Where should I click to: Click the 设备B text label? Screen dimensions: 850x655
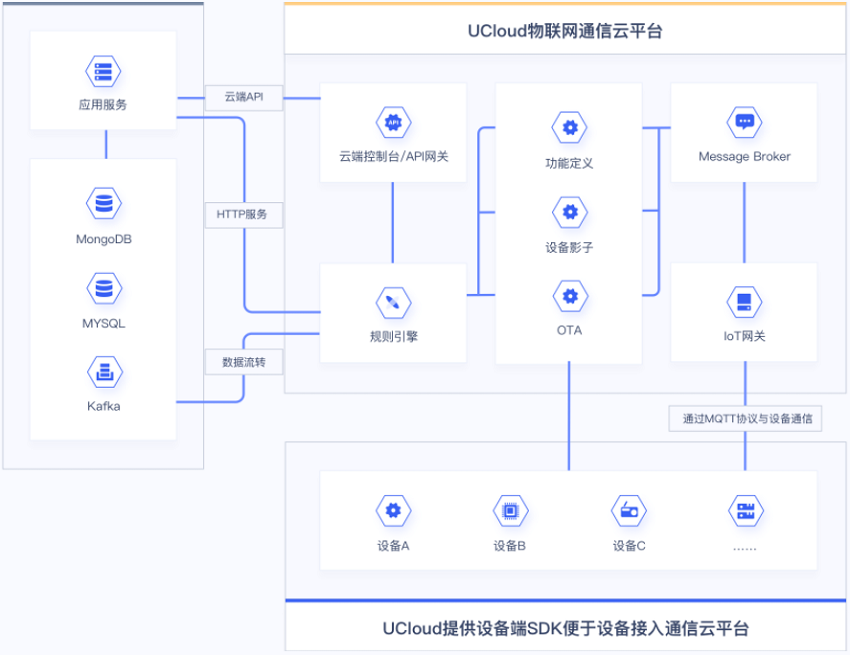510,546
